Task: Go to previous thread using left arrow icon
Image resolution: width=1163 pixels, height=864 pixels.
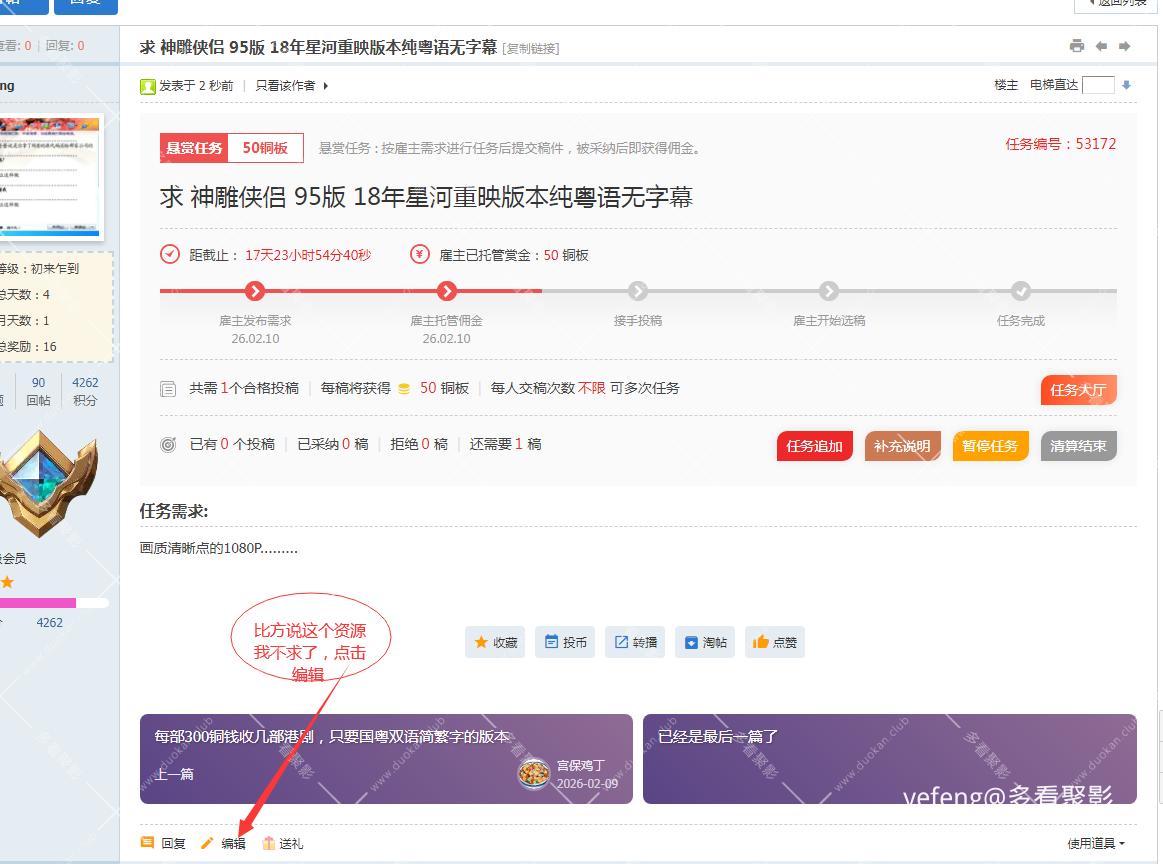Action: coord(1101,46)
